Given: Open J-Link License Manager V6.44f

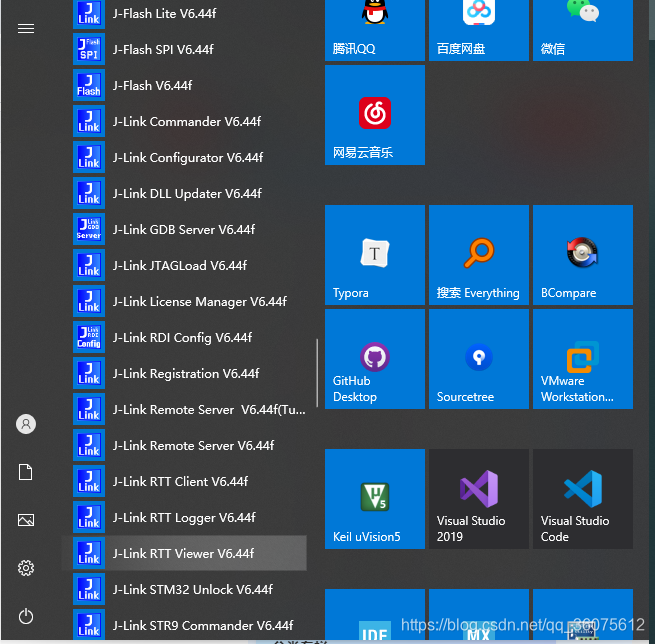Looking at the screenshot, I should [184, 301].
